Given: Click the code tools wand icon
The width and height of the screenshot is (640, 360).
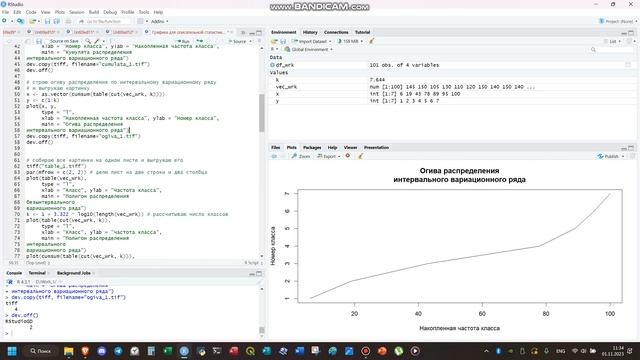Looking at the screenshot, I should coord(97,41).
